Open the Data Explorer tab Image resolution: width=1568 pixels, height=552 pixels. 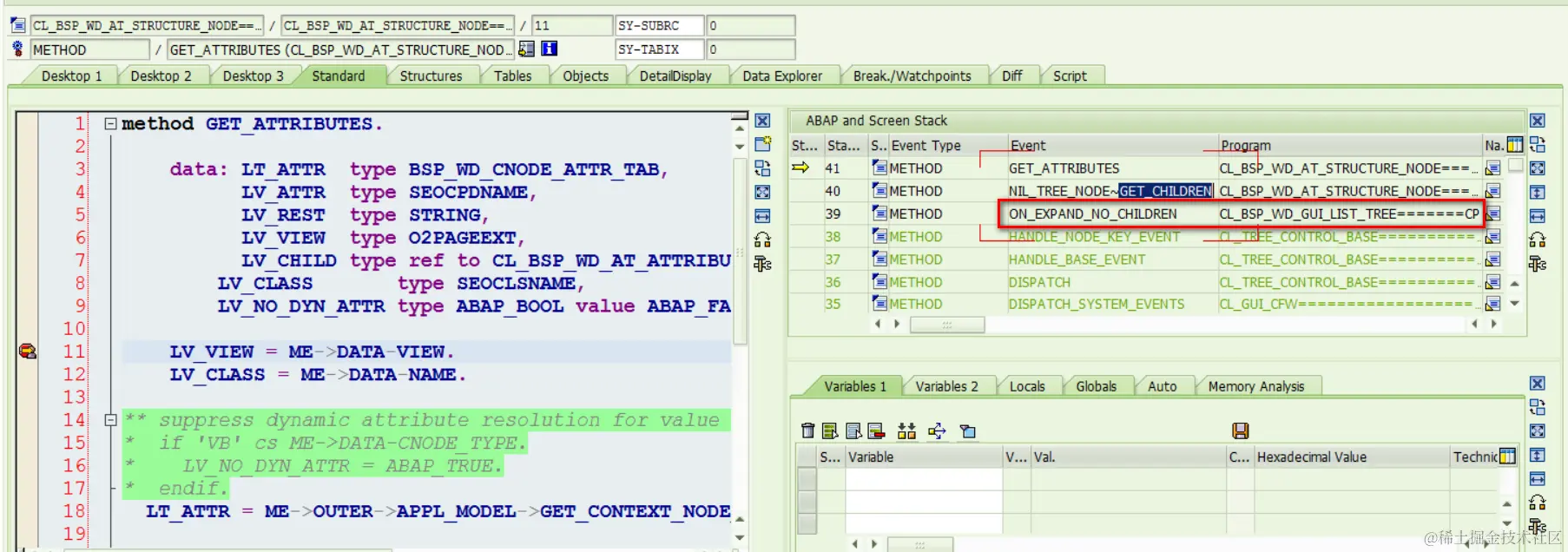(781, 76)
